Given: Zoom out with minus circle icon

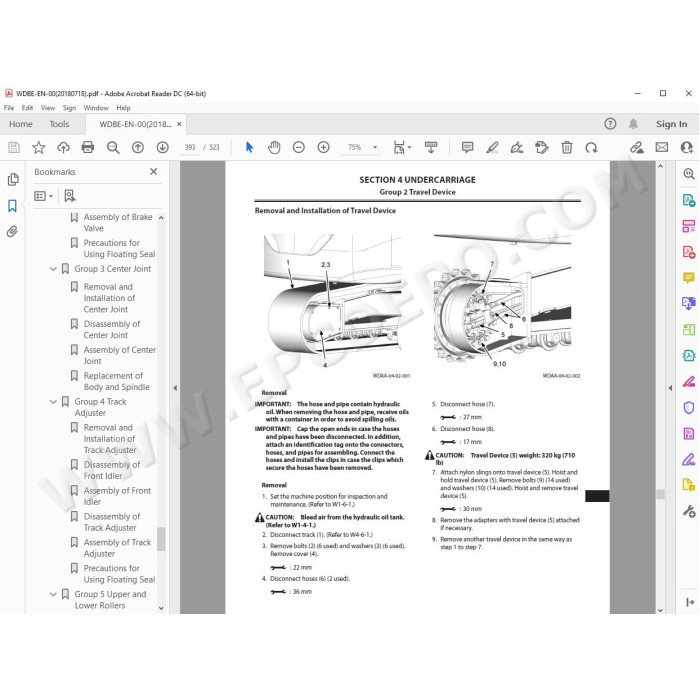Looking at the screenshot, I should [x=299, y=147].
